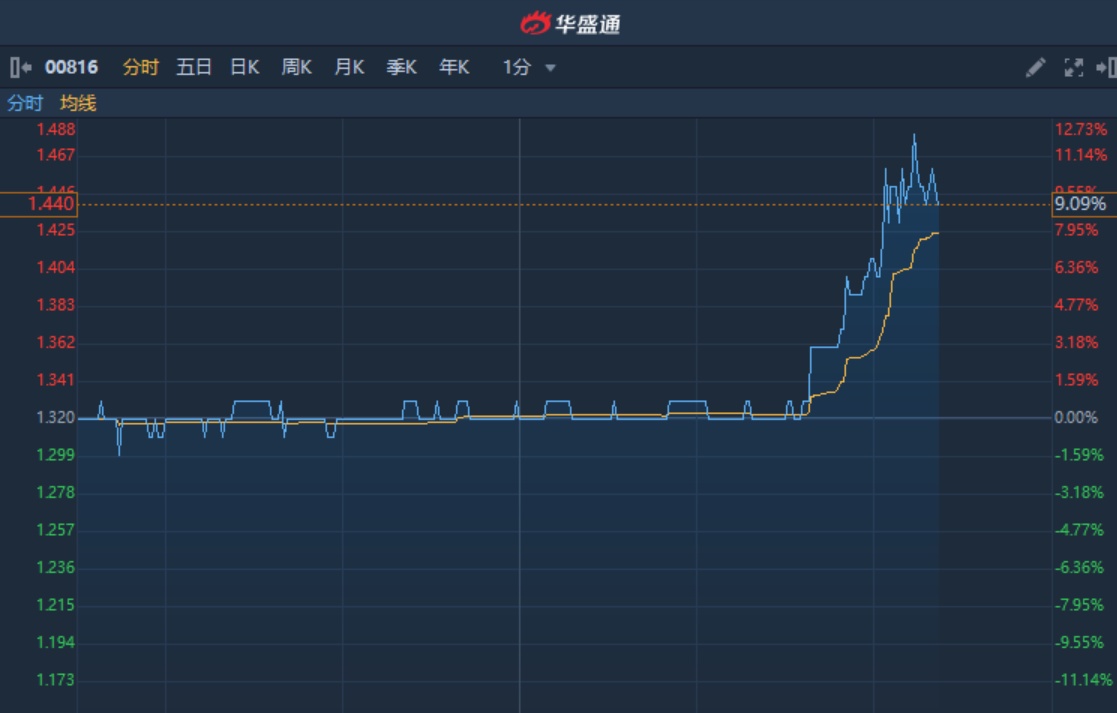Click the 1.173 bottom price label
Image resolution: width=1117 pixels, height=713 pixels.
click(56, 680)
